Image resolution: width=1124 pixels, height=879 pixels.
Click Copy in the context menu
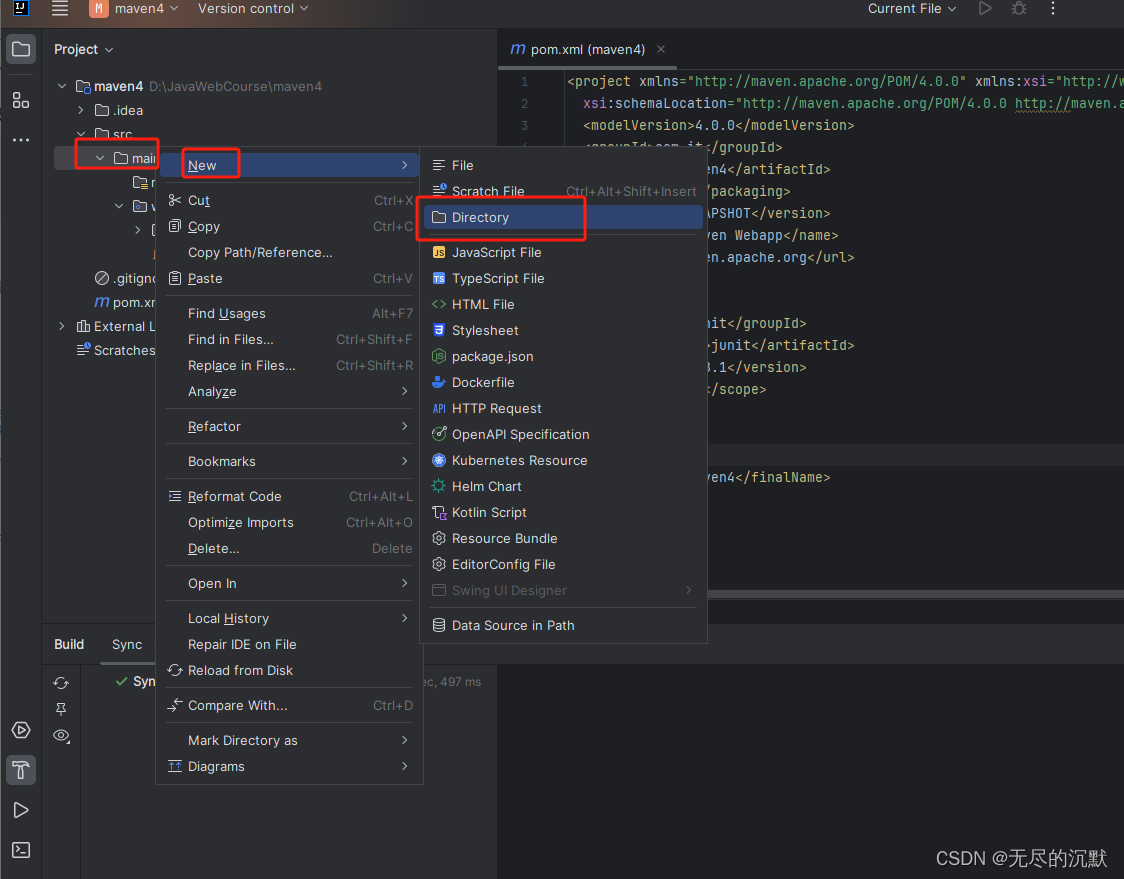[x=290, y=227]
